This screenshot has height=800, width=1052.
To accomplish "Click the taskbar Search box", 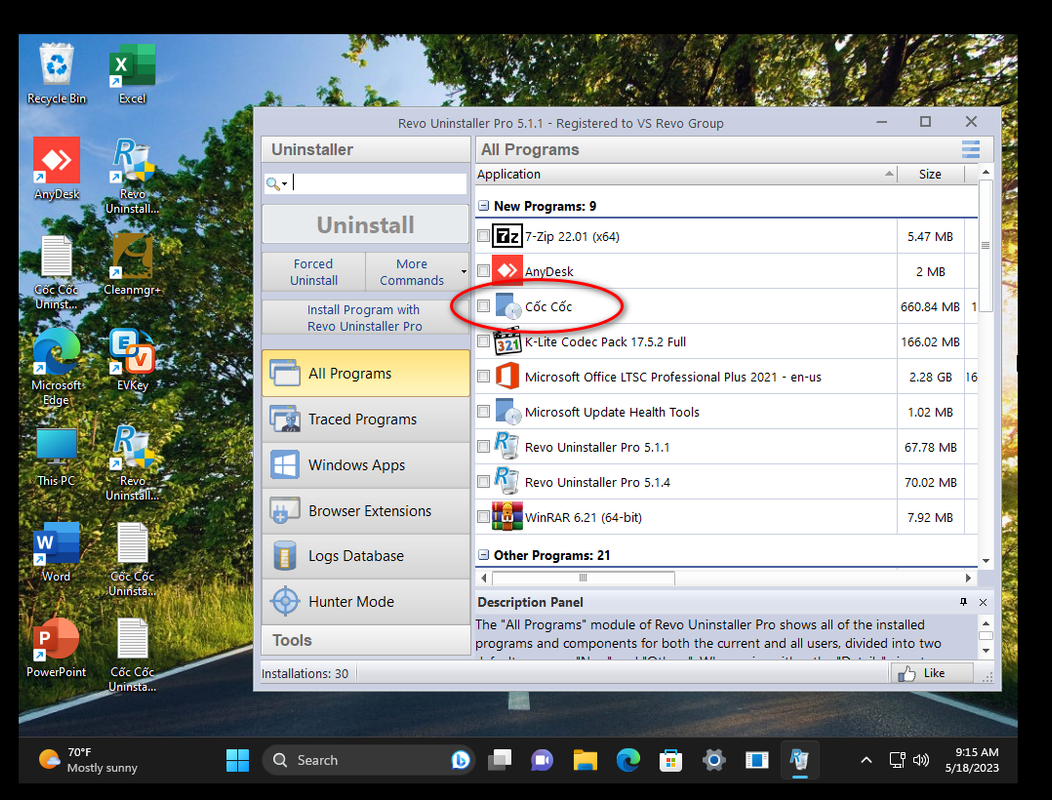I will 368,760.
